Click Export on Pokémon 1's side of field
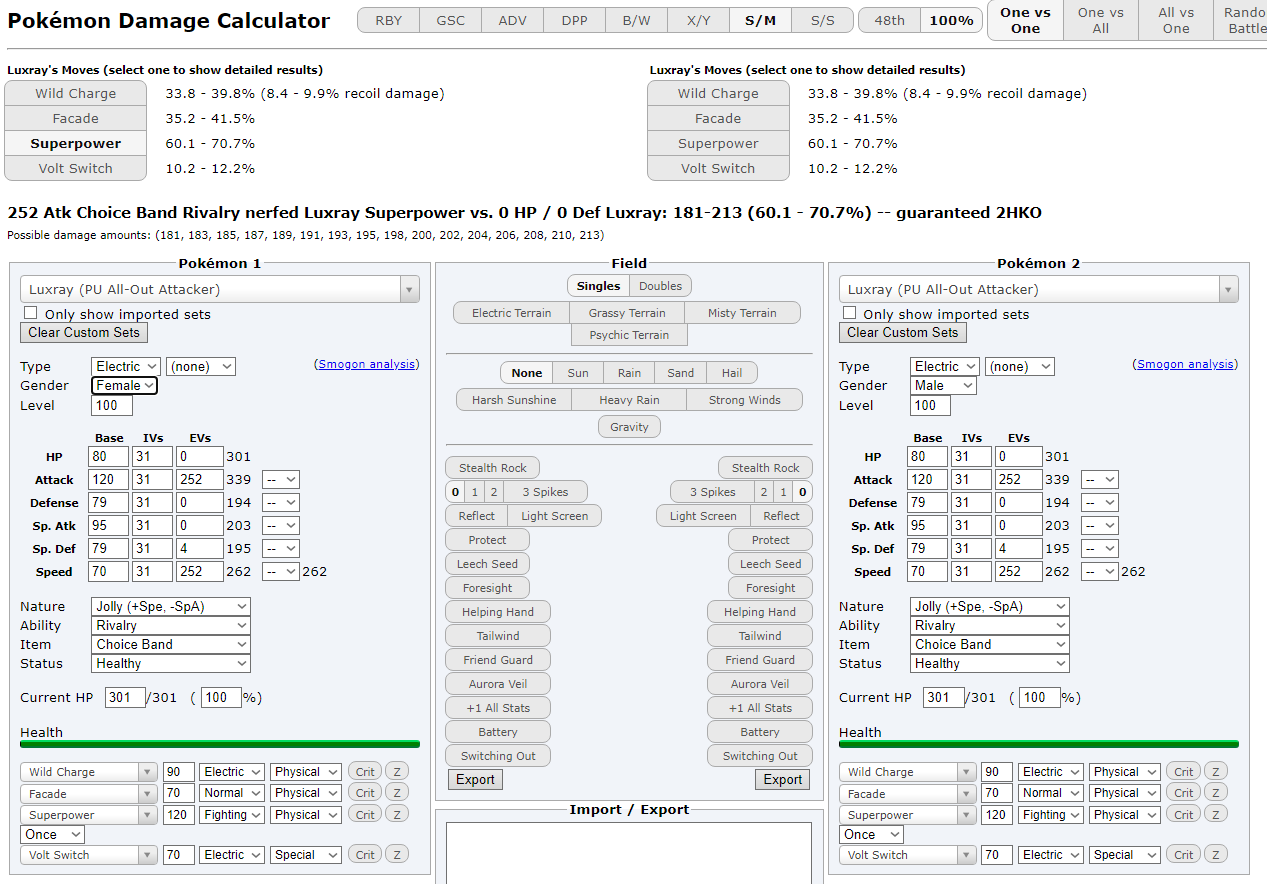Viewport: 1267px width, 884px height. 476,780
